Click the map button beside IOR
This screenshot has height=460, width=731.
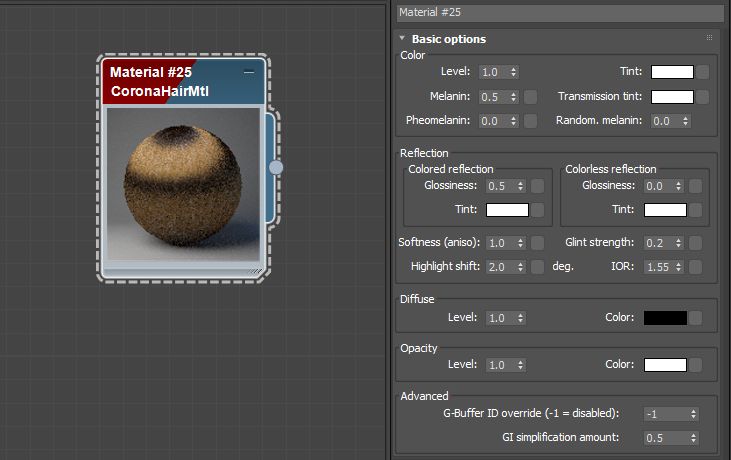pyautogui.click(x=695, y=267)
